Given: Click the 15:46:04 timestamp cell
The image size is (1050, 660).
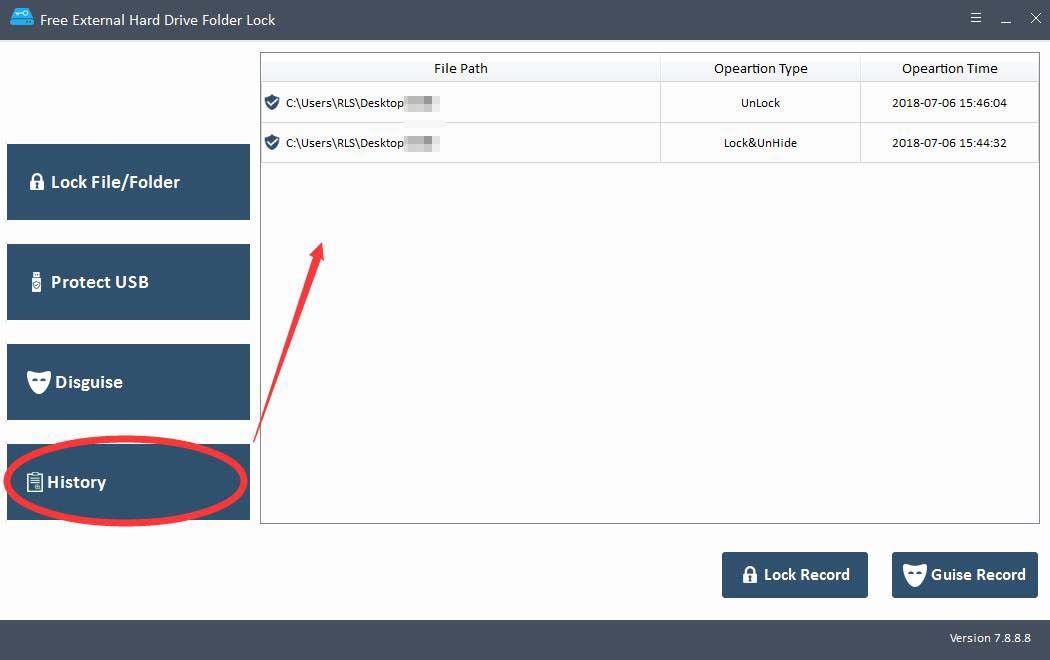Looking at the screenshot, I should tap(949, 103).
